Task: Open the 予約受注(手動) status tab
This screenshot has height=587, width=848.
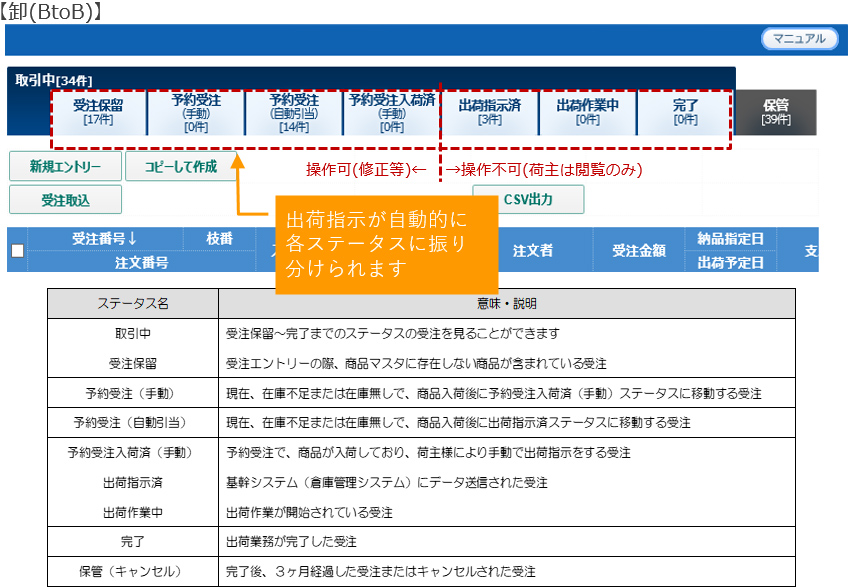Action: click(x=196, y=112)
